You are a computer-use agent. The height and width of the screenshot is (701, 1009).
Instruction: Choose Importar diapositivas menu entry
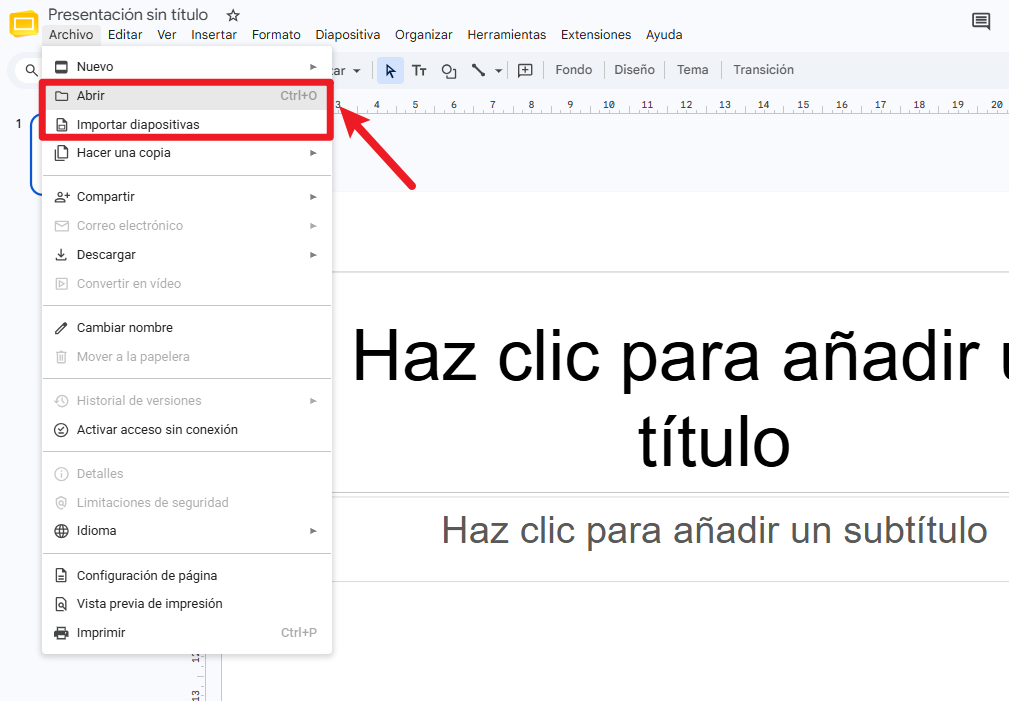point(187,125)
